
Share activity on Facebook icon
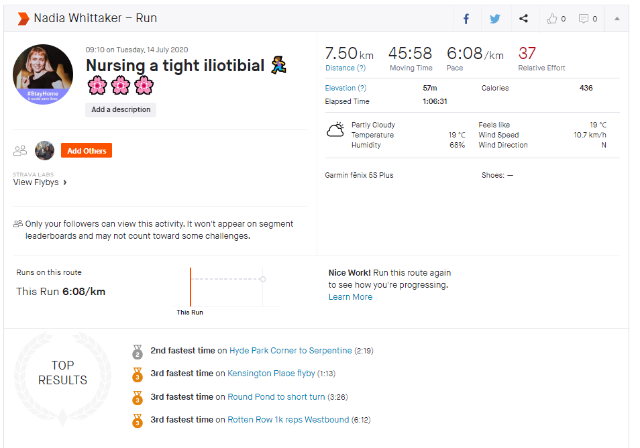pos(466,19)
